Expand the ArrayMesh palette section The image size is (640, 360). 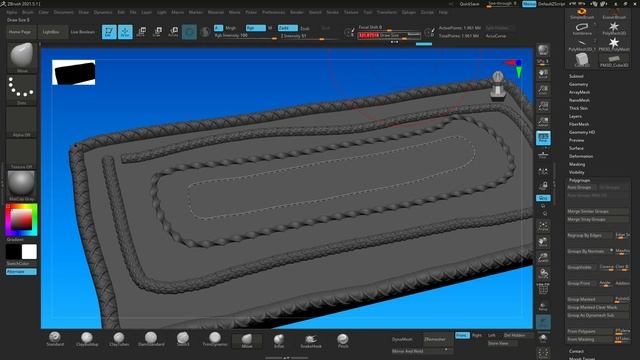coord(580,92)
